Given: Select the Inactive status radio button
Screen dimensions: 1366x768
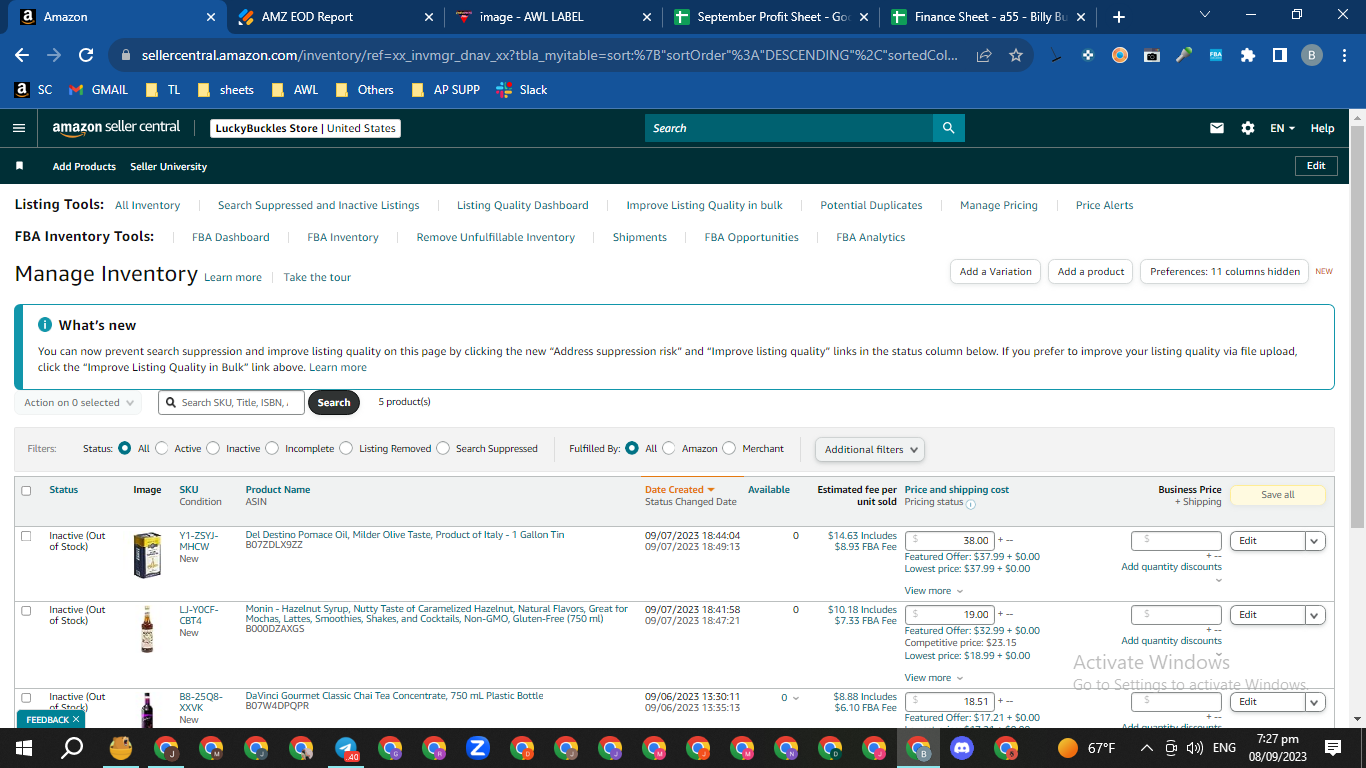Looking at the screenshot, I should (213, 449).
